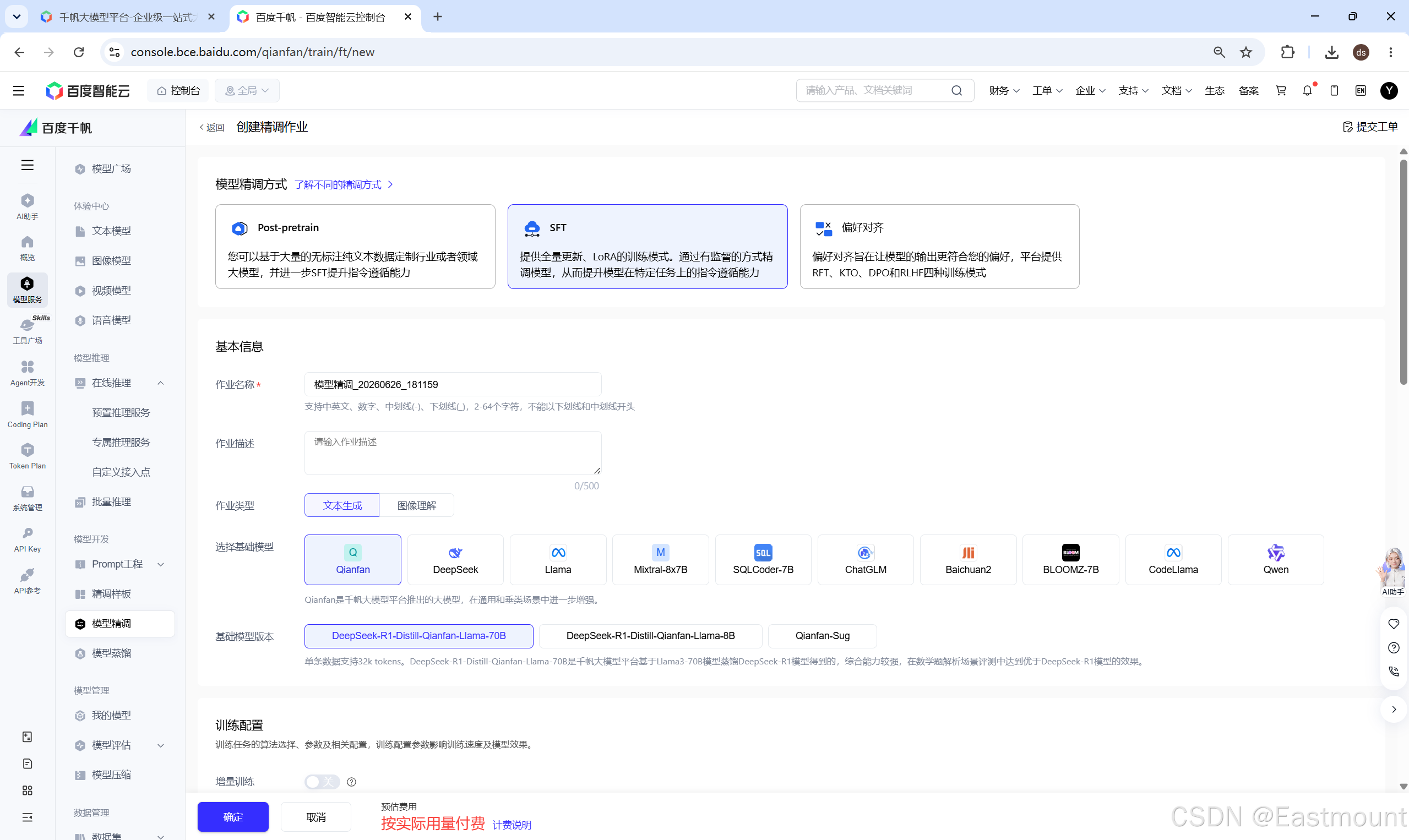Open the help question mark widget
Screen dimensions: 1409x840
[1393, 647]
